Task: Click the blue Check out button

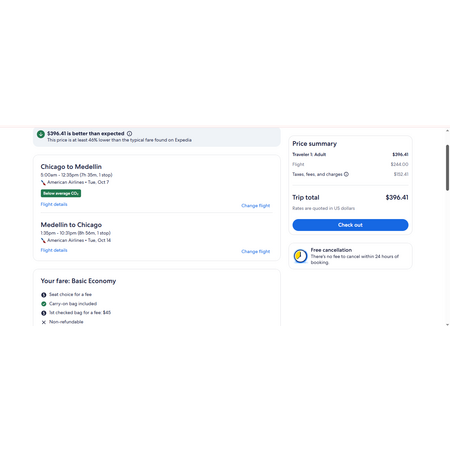Action: pyautogui.click(x=350, y=225)
